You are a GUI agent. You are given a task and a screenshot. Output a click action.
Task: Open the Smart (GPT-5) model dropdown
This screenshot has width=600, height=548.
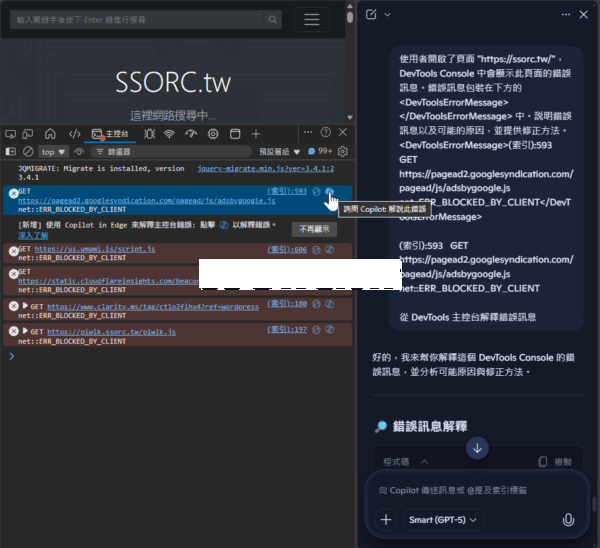point(443,520)
